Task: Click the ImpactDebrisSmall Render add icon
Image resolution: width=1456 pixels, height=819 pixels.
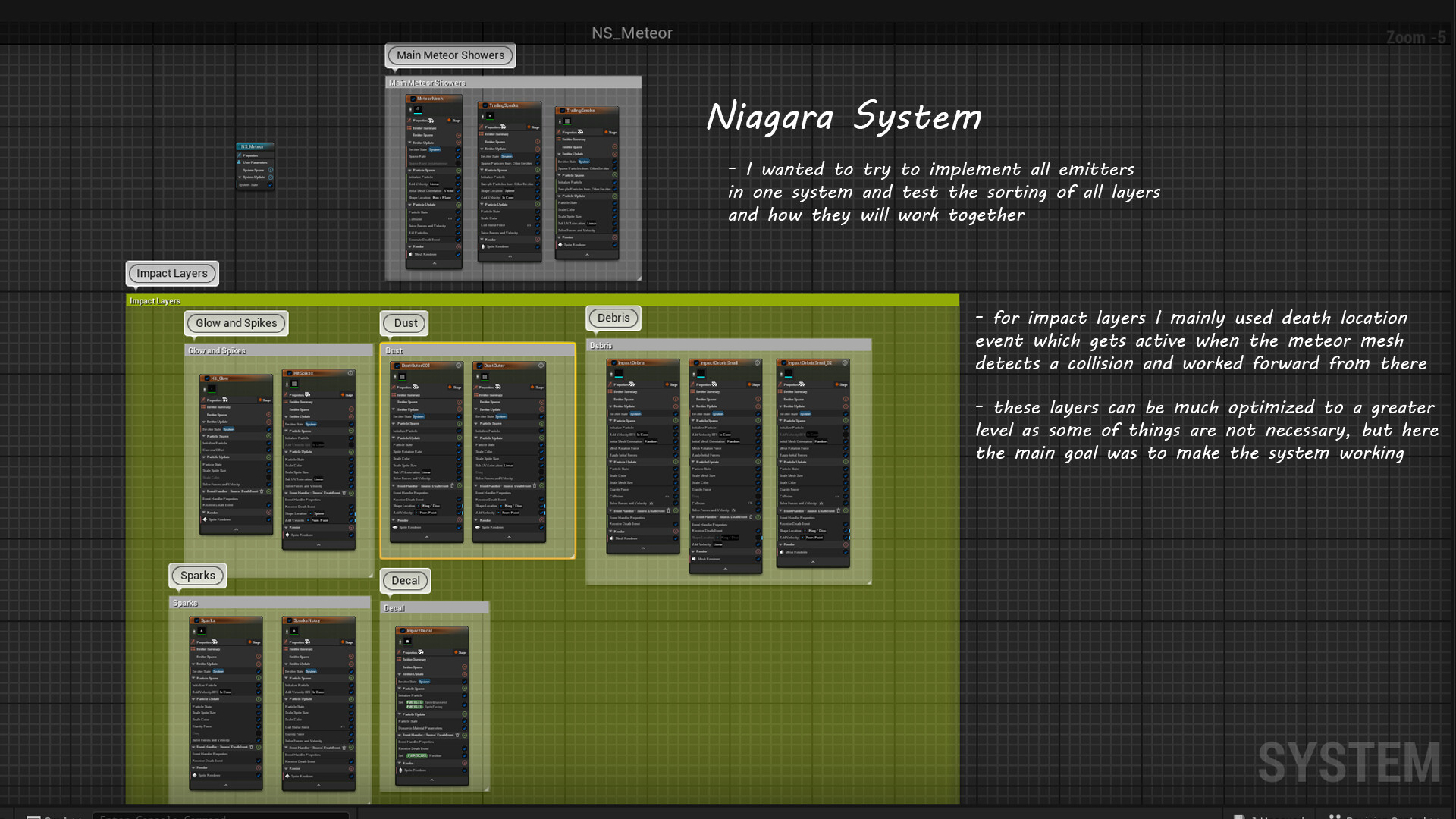Action: 758,551
